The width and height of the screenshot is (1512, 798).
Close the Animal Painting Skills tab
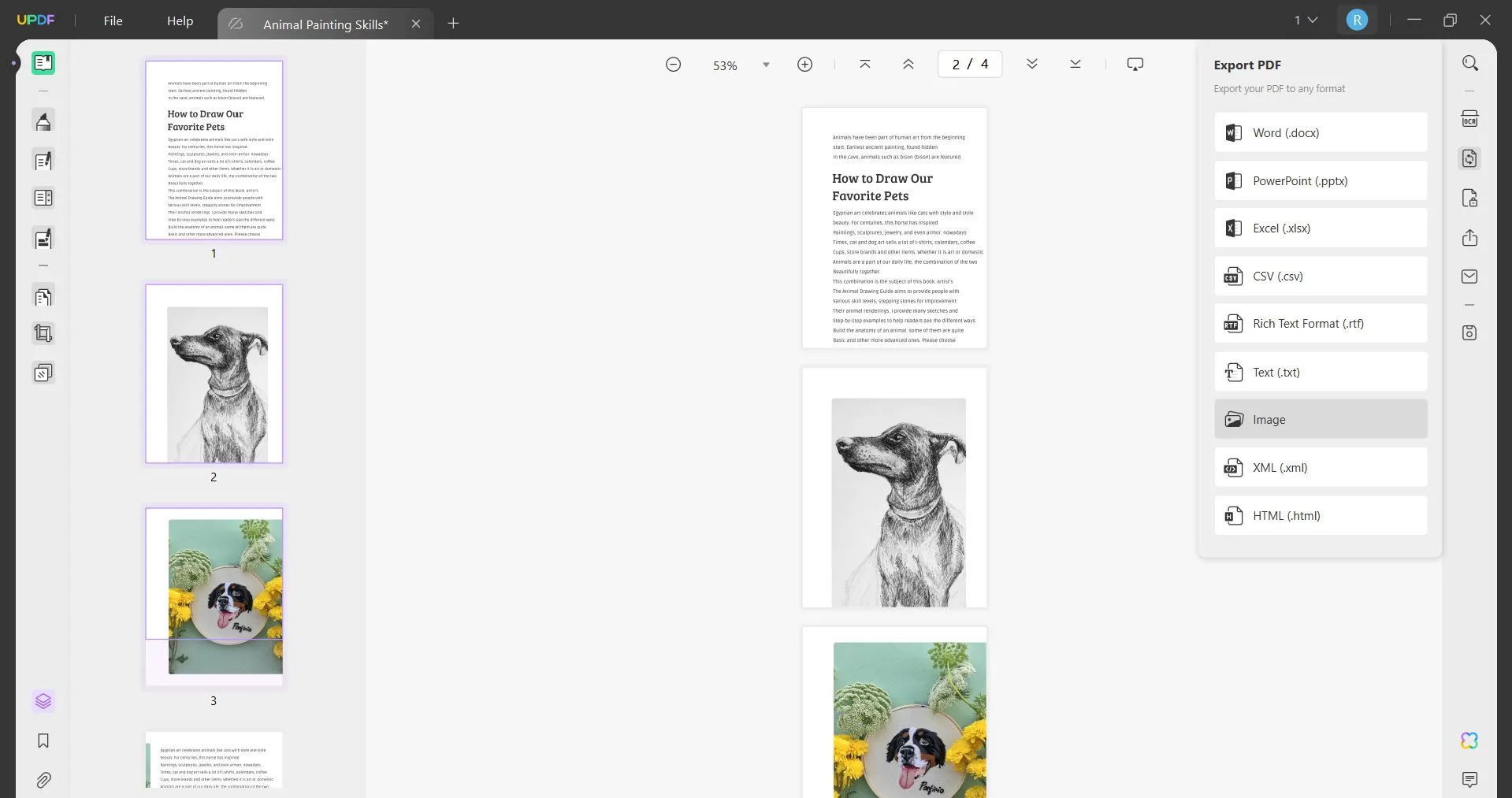416,24
